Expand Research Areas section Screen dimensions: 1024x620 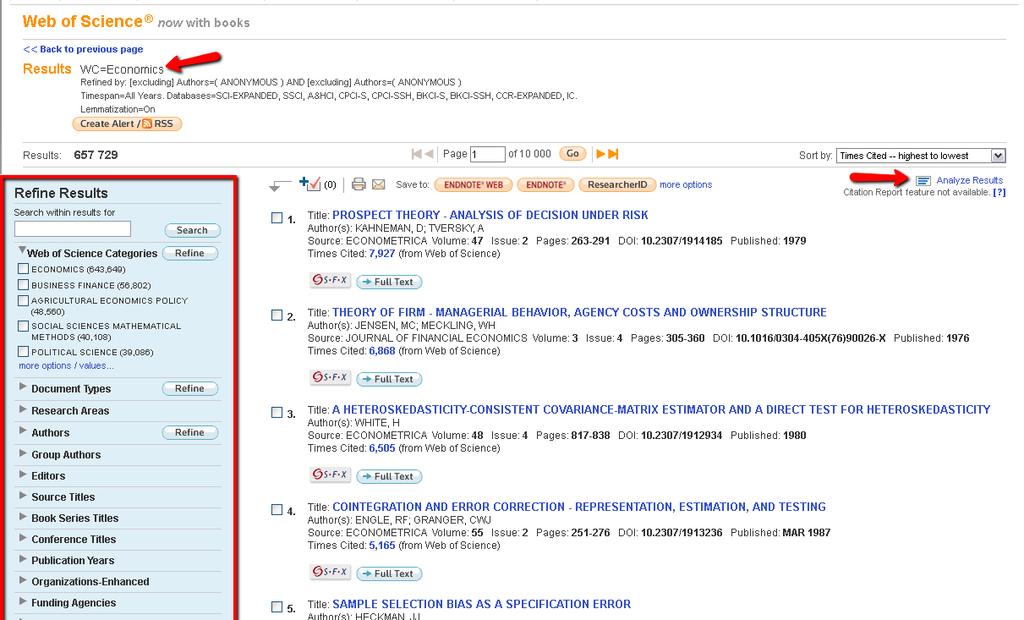point(23,409)
